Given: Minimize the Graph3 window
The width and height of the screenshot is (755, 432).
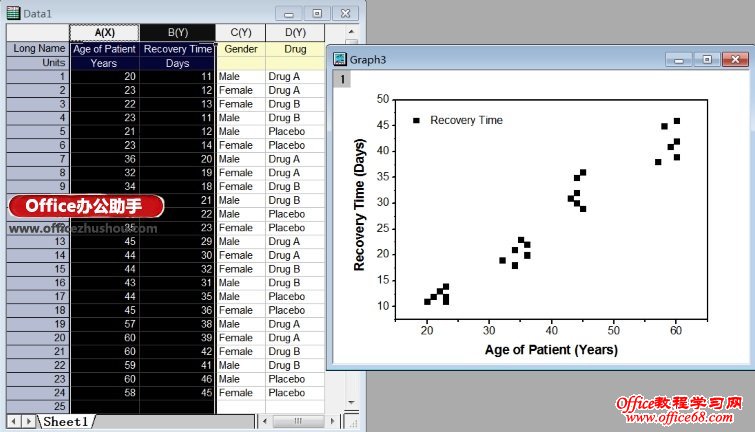Looking at the screenshot, I should click(679, 60).
